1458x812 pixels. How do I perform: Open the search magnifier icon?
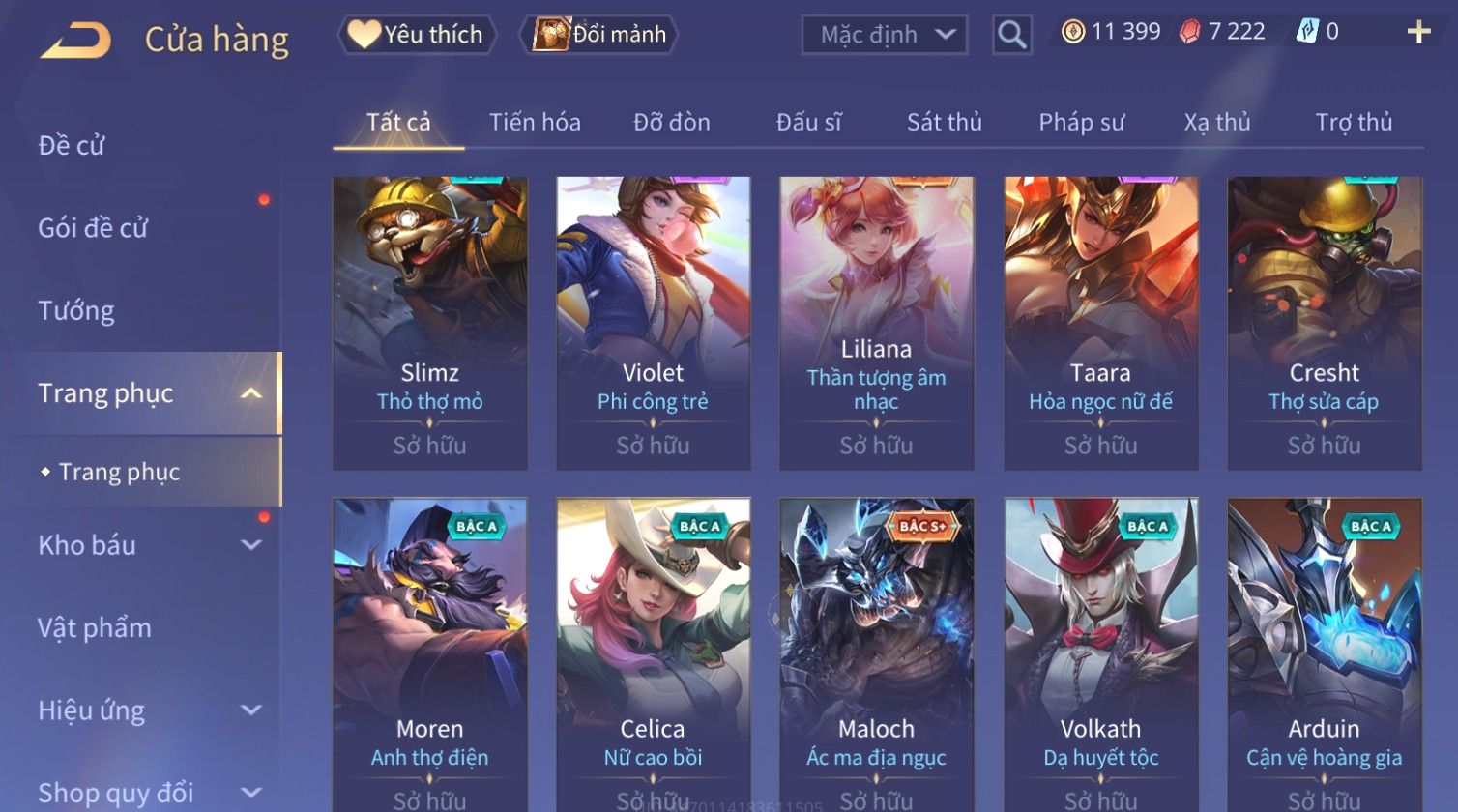(1011, 35)
